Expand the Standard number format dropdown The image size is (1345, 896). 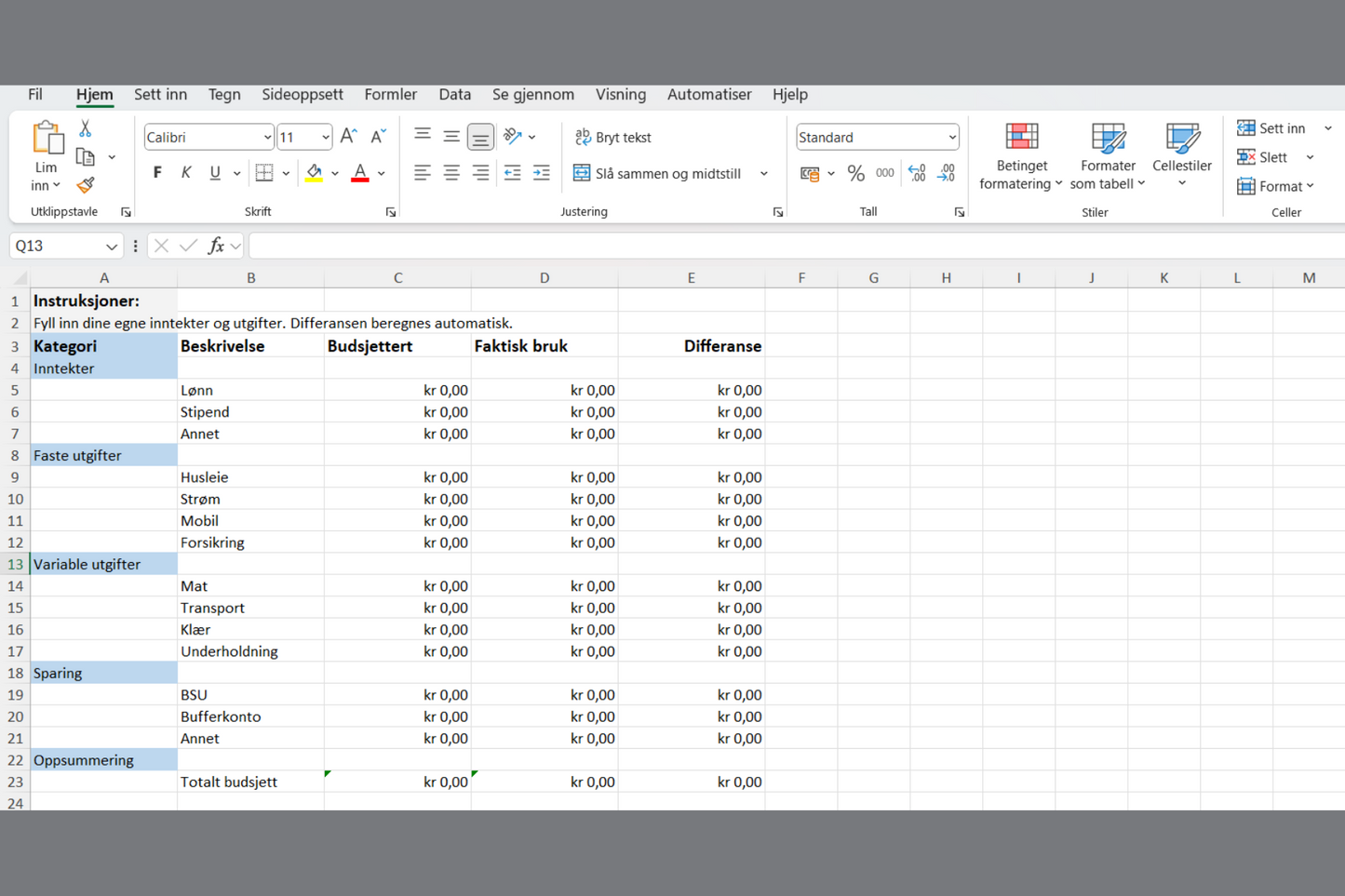951,138
